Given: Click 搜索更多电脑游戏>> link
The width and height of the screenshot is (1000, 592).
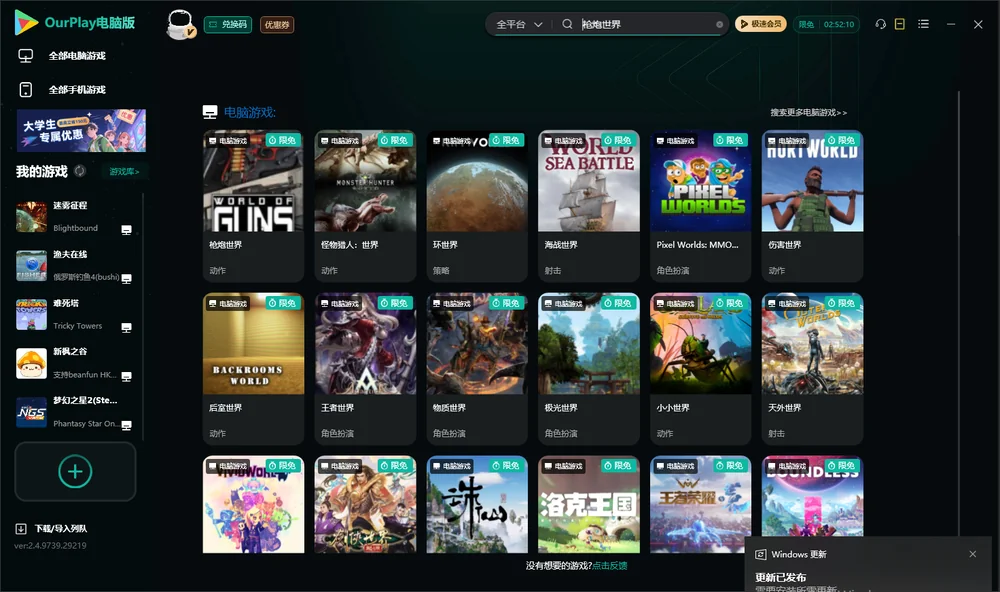Looking at the screenshot, I should tap(808, 112).
